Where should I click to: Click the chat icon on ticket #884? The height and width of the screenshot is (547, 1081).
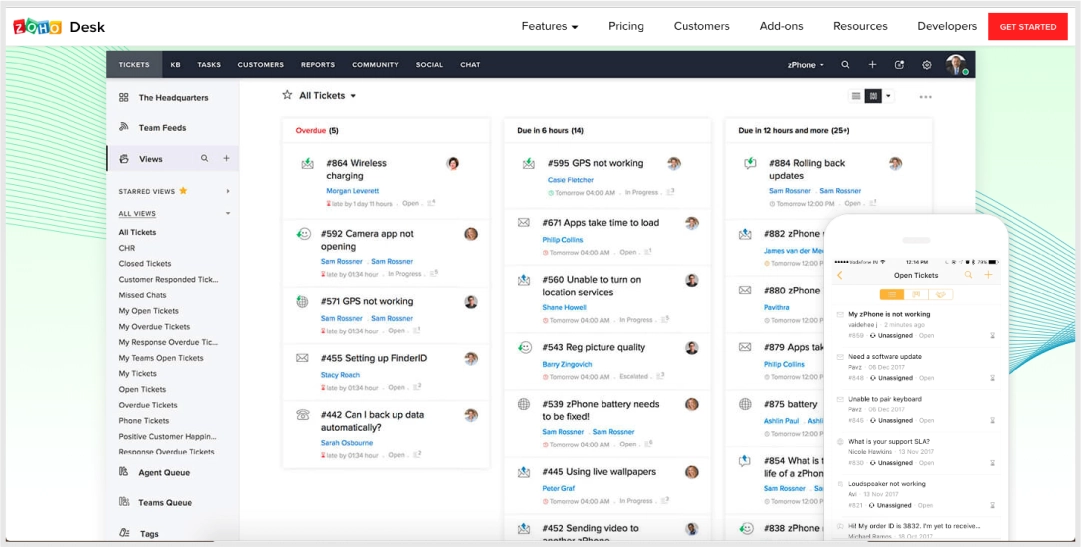pyautogui.click(x=750, y=163)
